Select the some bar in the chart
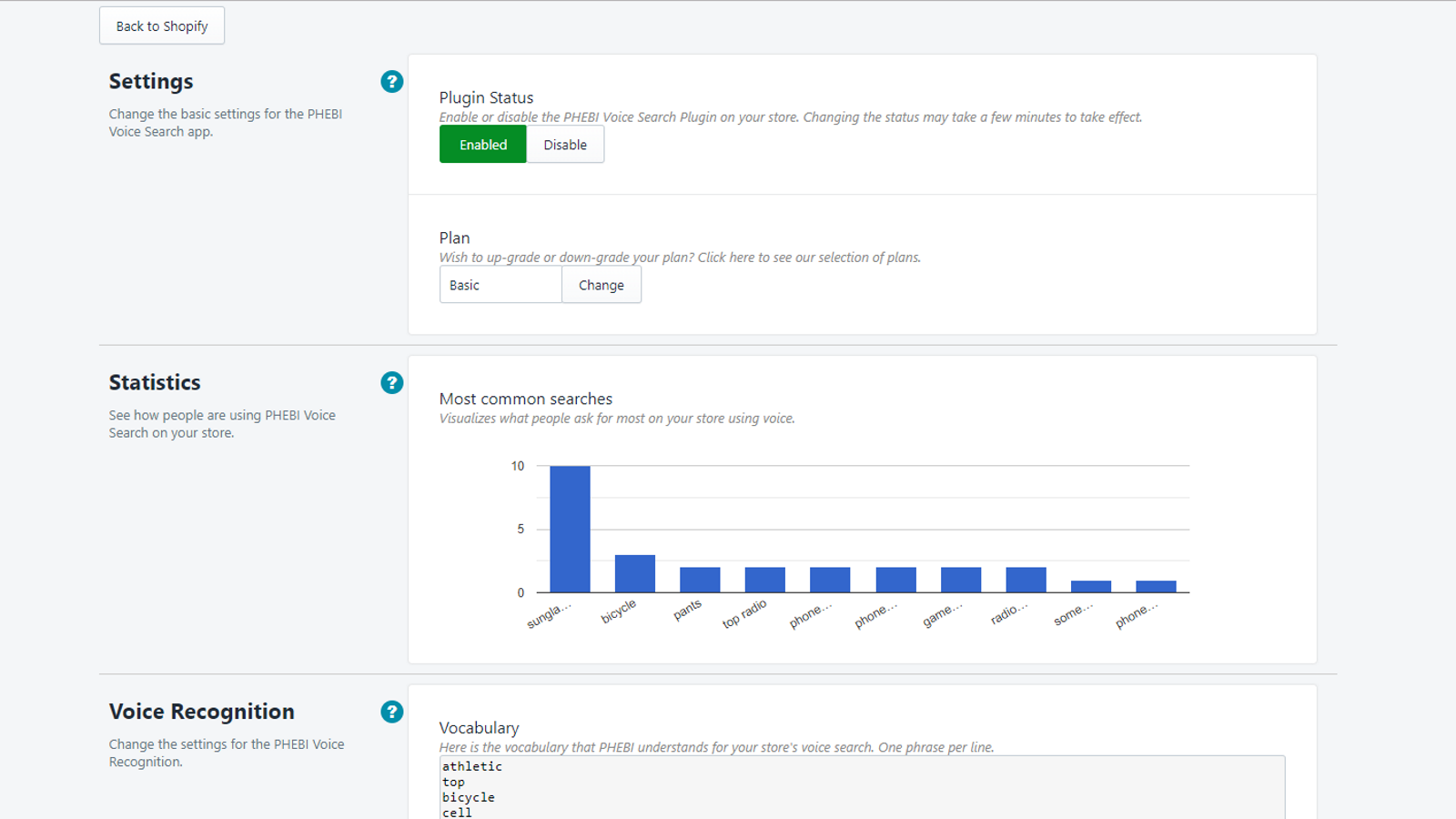 pos(1091,587)
